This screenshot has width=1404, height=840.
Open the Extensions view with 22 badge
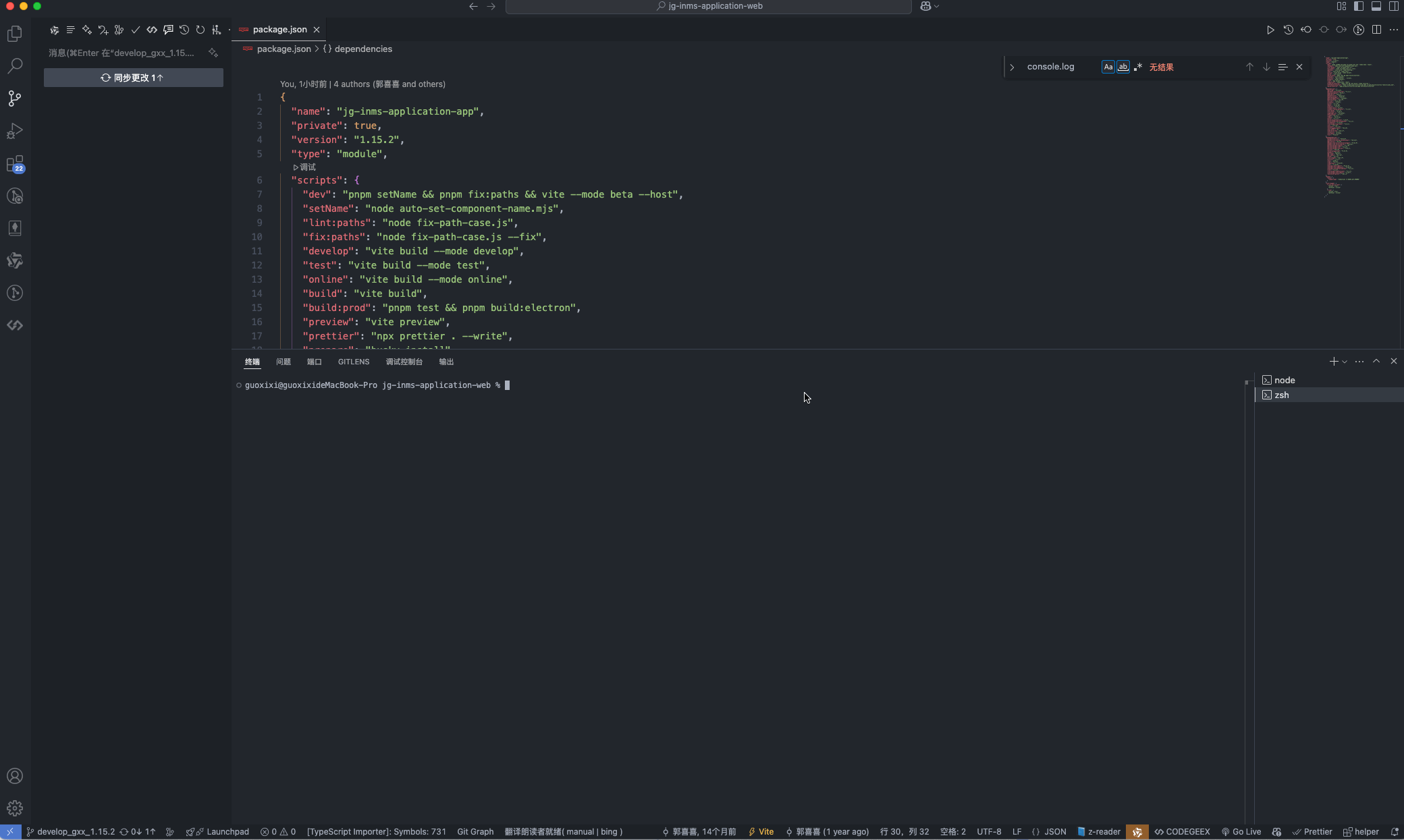15,164
